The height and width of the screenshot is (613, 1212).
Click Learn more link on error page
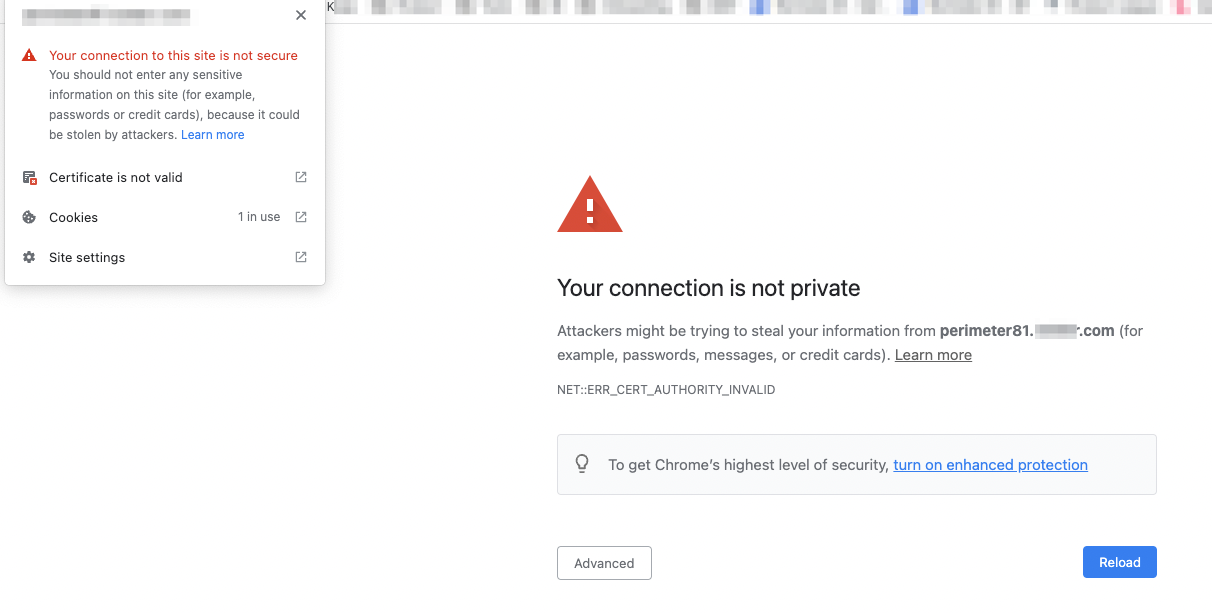(x=933, y=355)
